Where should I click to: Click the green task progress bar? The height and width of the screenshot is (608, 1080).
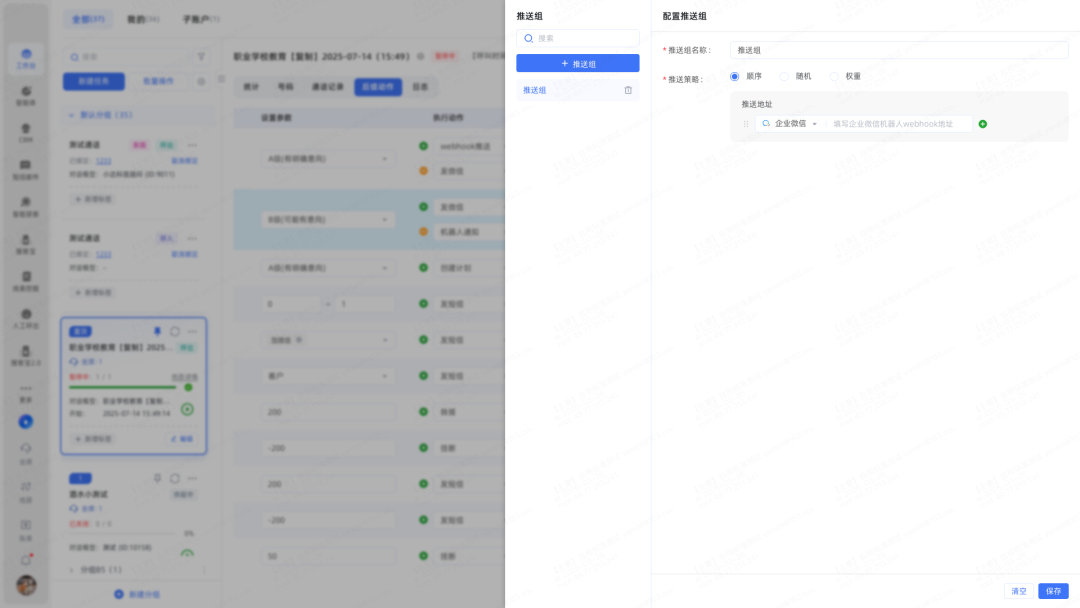point(123,387)
